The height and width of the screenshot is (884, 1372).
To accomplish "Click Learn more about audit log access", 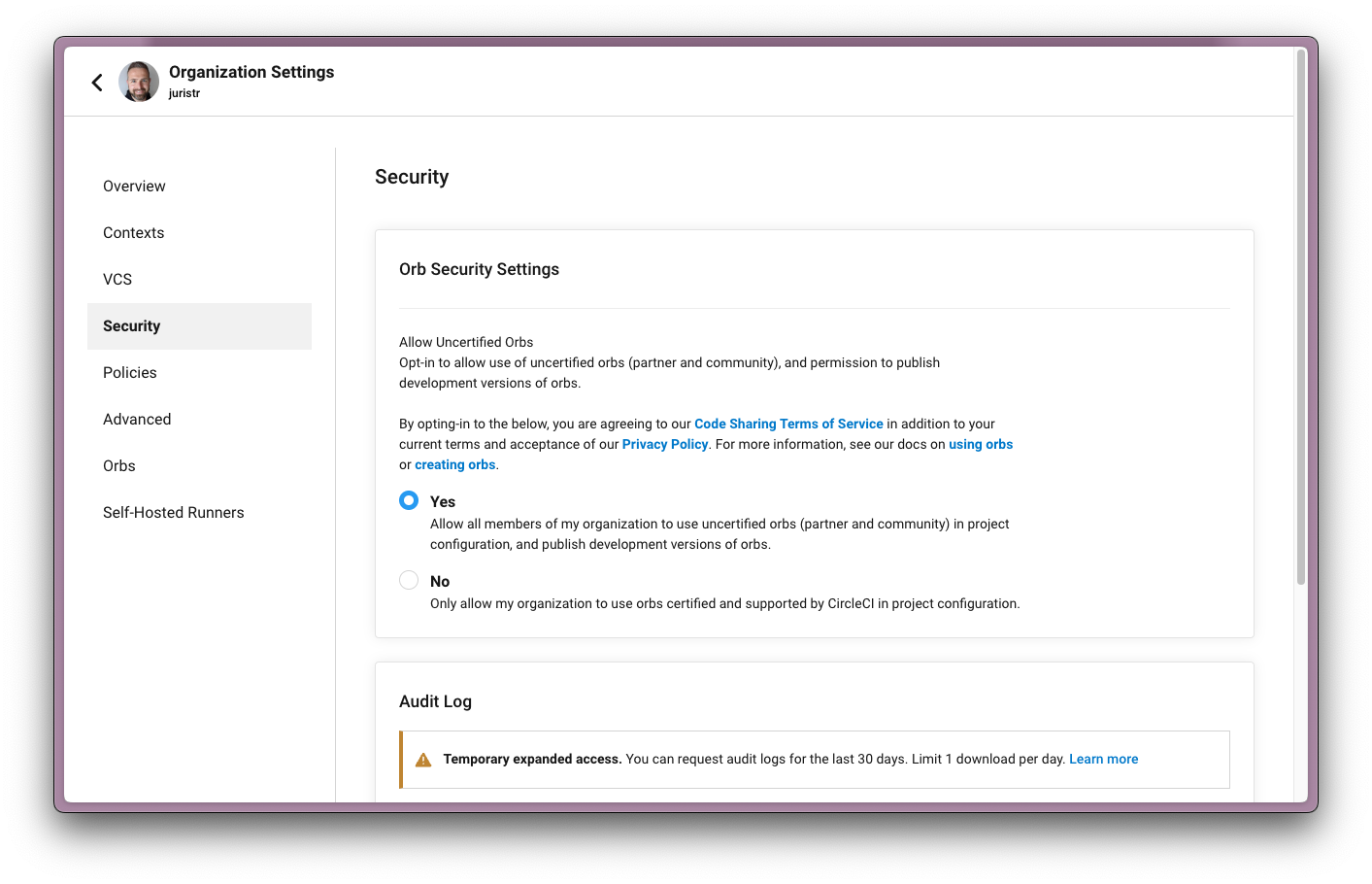I will (1103, 759).
